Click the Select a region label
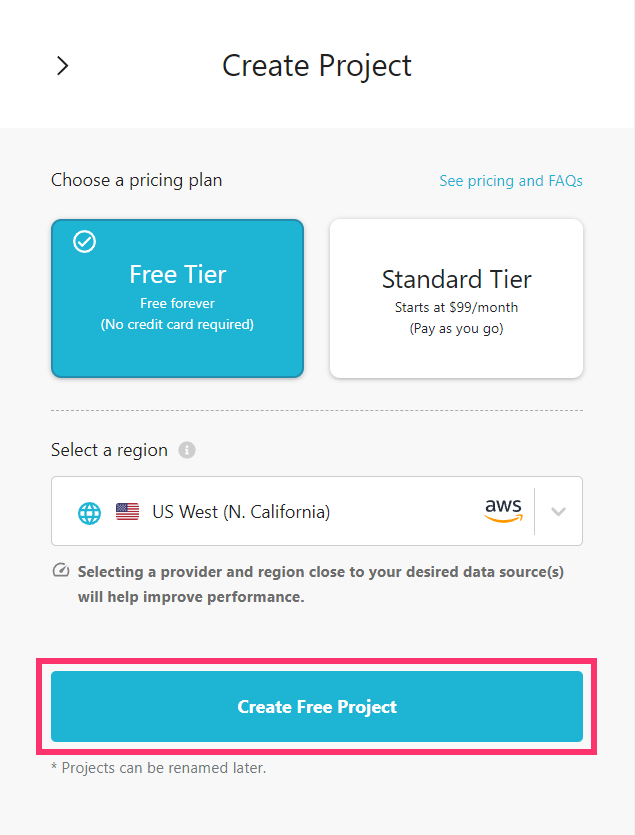This screenshot has width=635, height=835. [109, 450]
